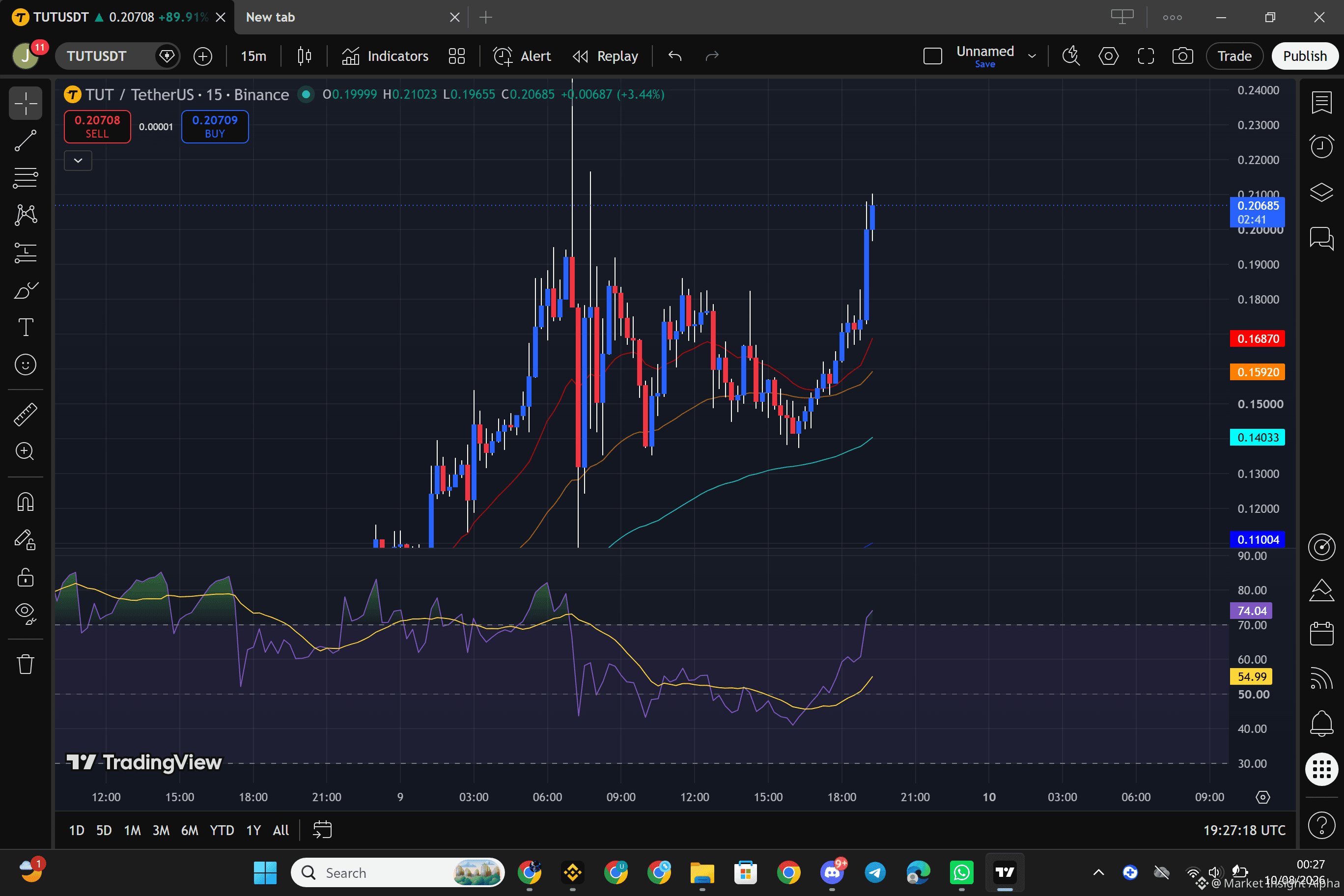Save the Unnamed chart layout
Viewport: 1344px width, 896px height.
point(985,64)
